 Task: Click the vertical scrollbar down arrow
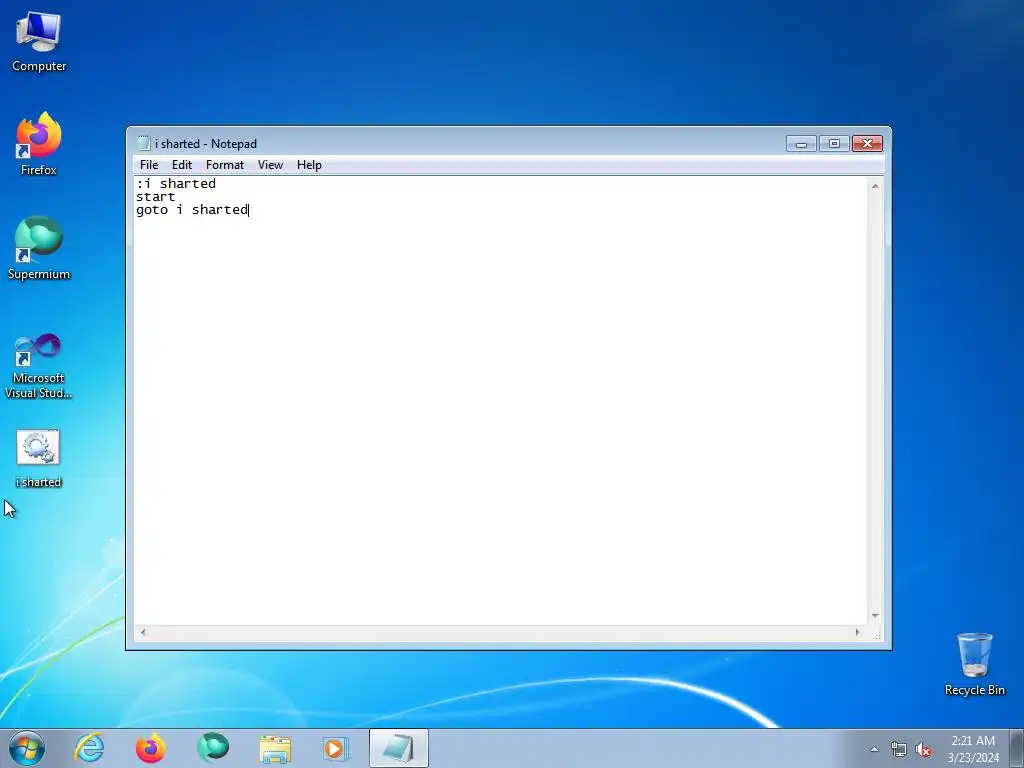(875, 616)
